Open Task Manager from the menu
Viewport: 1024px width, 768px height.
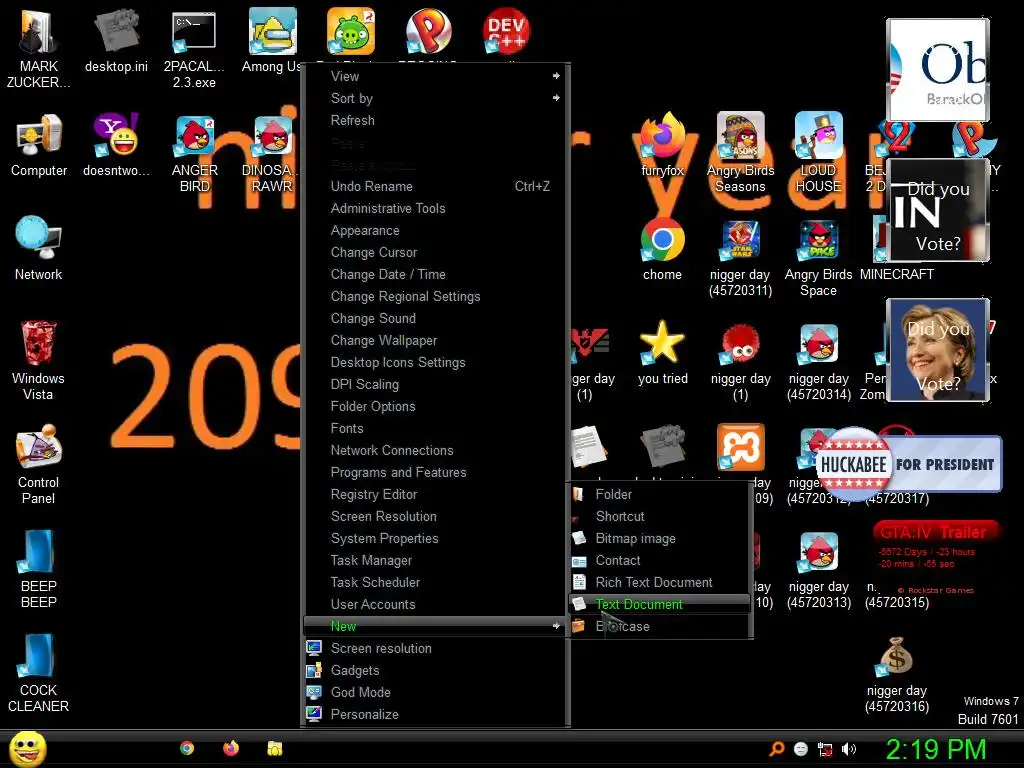[x=435, y=560]
